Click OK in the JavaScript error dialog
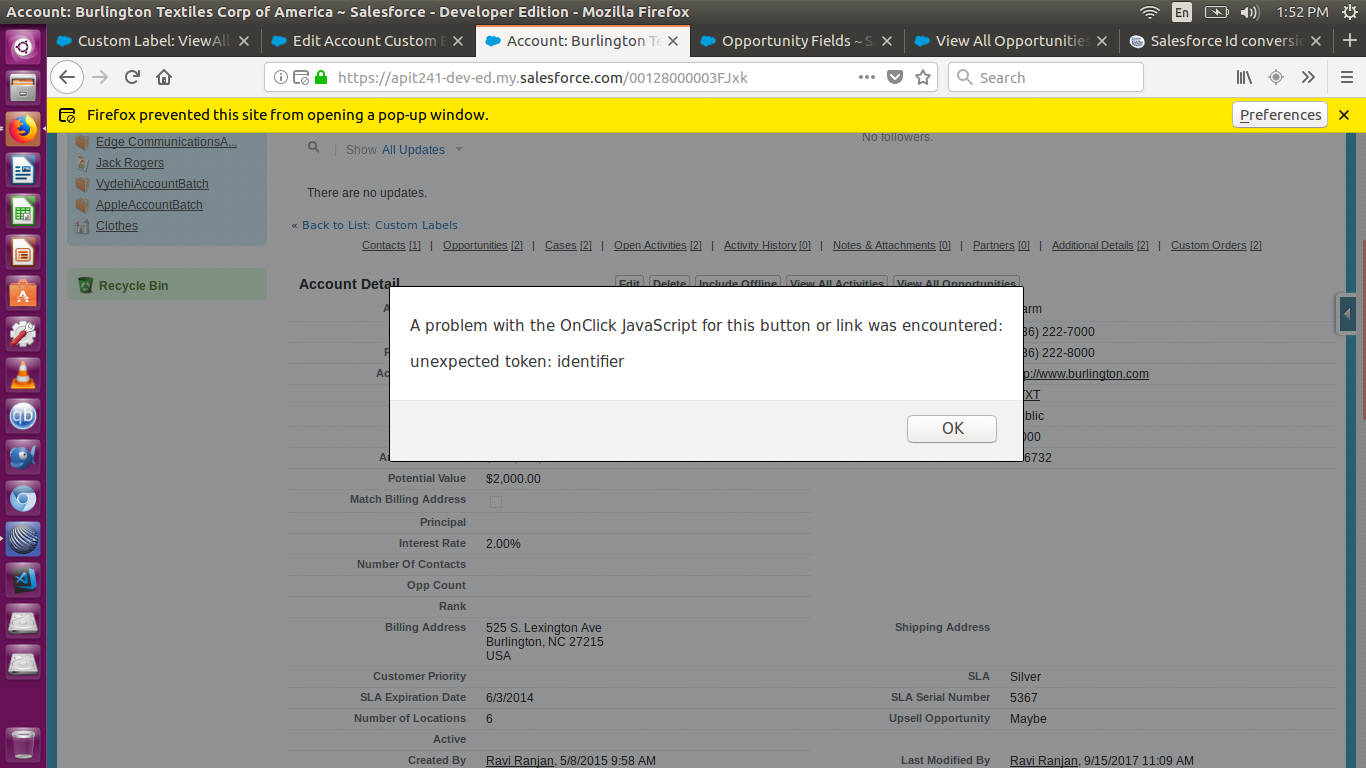The height and width of the screenshot is (768, 1366). pos(951,428)
